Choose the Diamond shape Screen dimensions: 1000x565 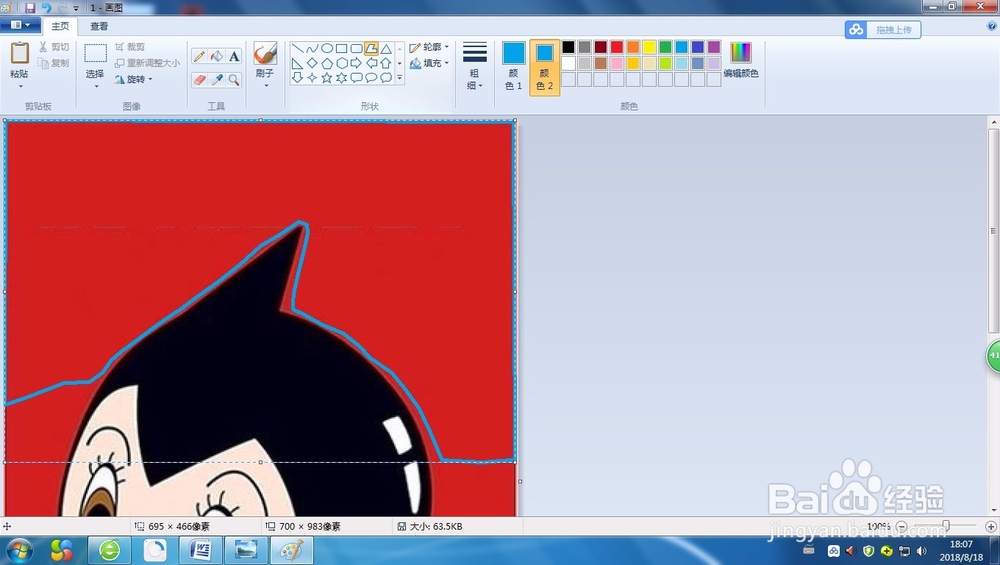[x=312, y=63]
